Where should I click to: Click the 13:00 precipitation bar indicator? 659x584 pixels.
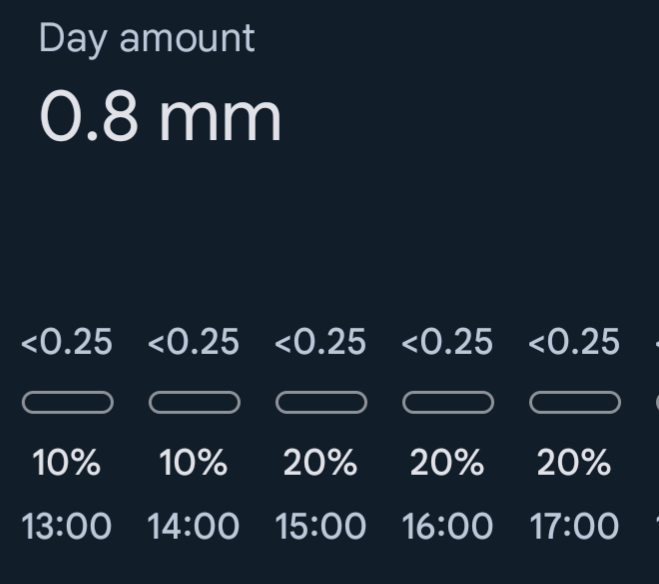point(67,402)
